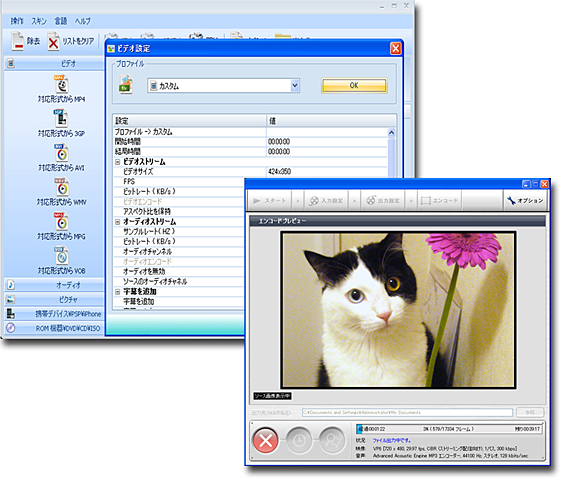The image size is (565, 480).
Task: Open the 言語 menu
Action: [61, 21]
